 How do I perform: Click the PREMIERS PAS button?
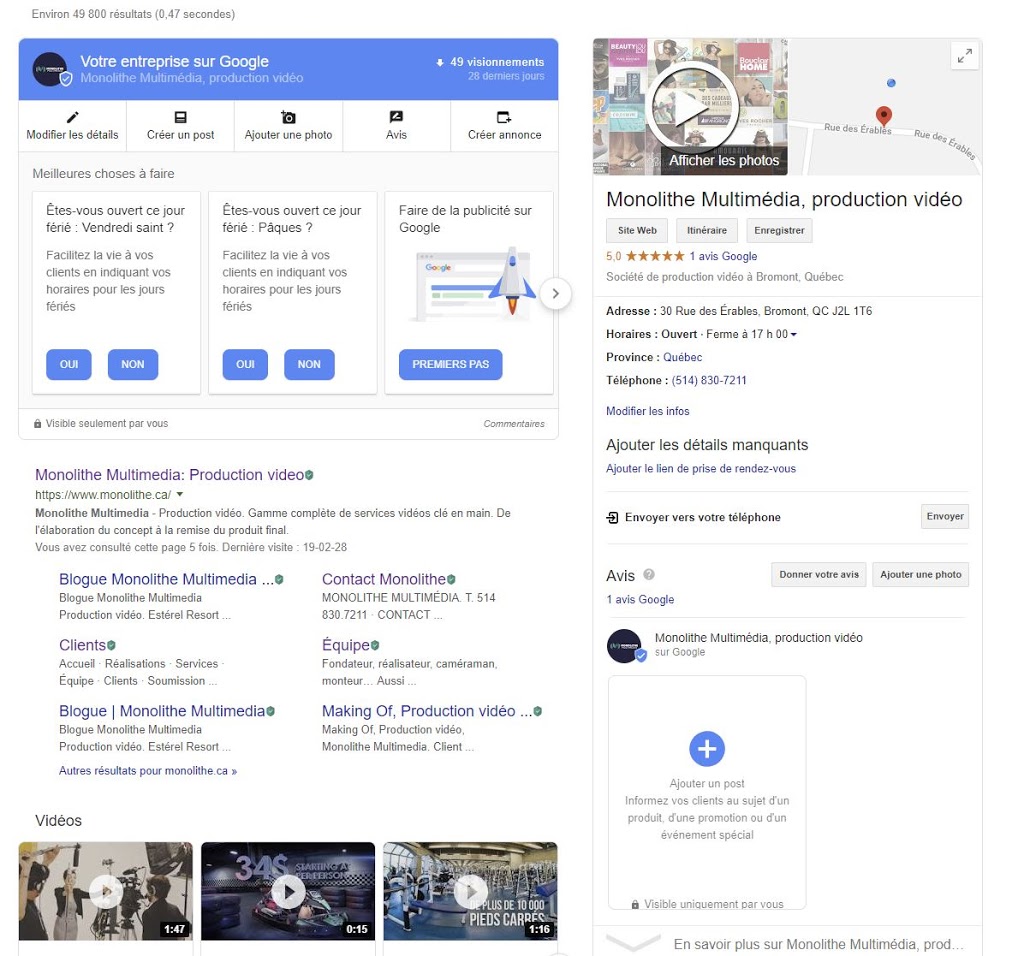(451, 364)
